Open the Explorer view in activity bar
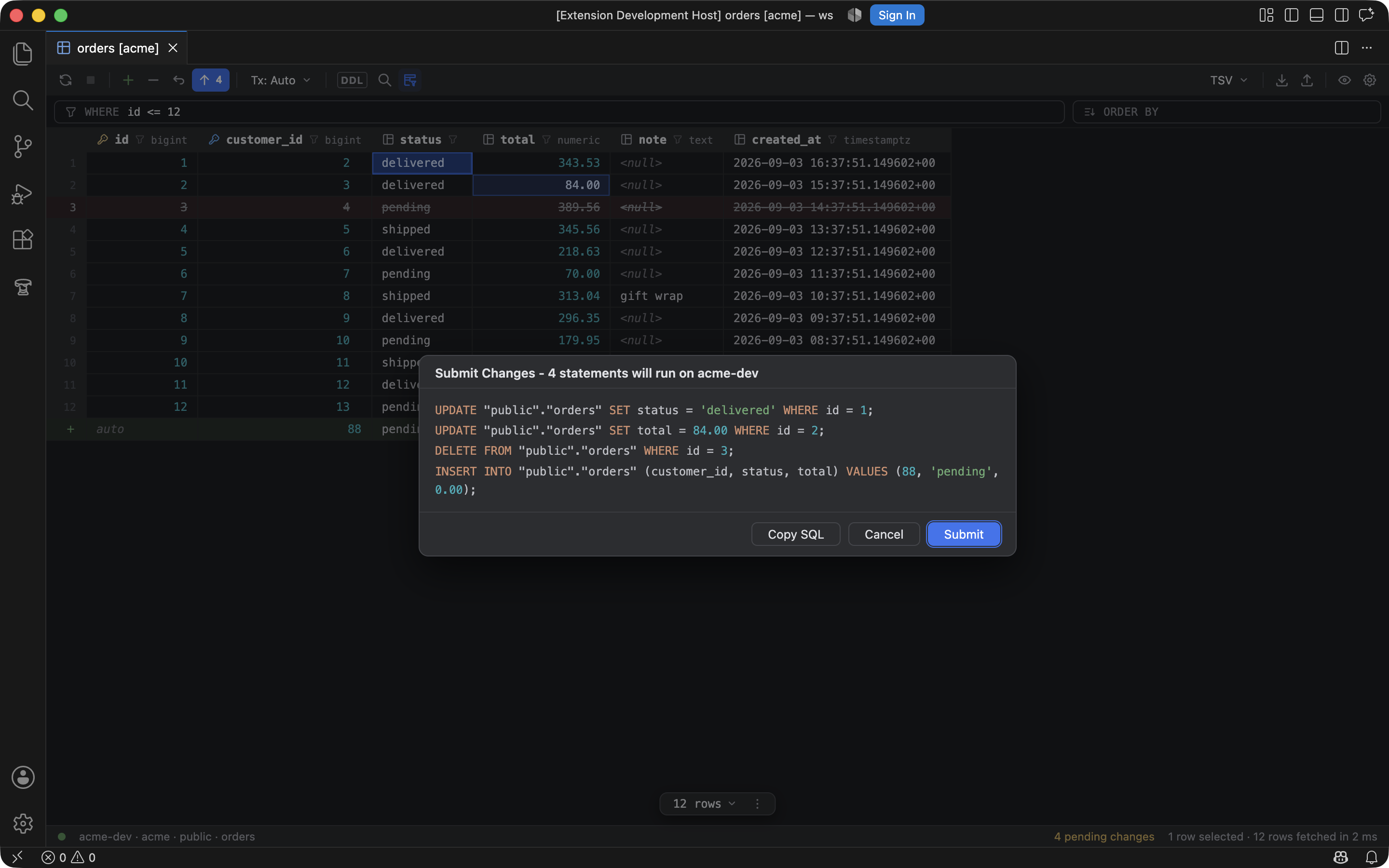This screenshot has height=868, width=1389. point(22,54)
